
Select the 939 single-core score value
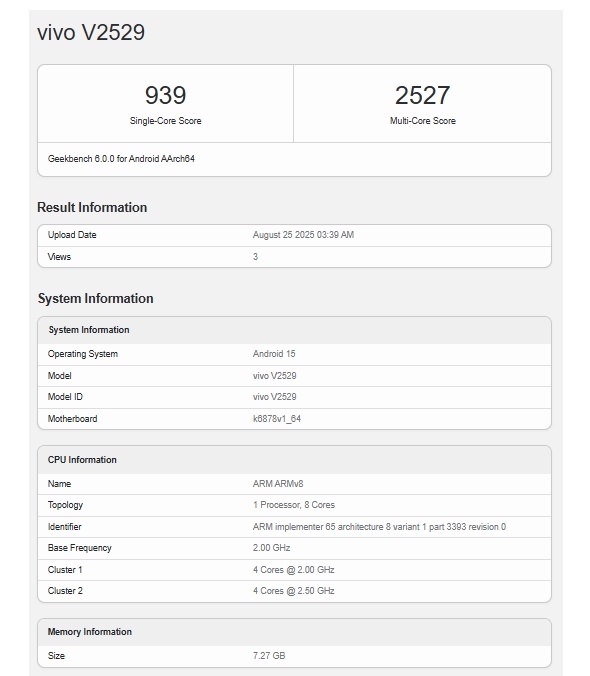coord(165,95)
